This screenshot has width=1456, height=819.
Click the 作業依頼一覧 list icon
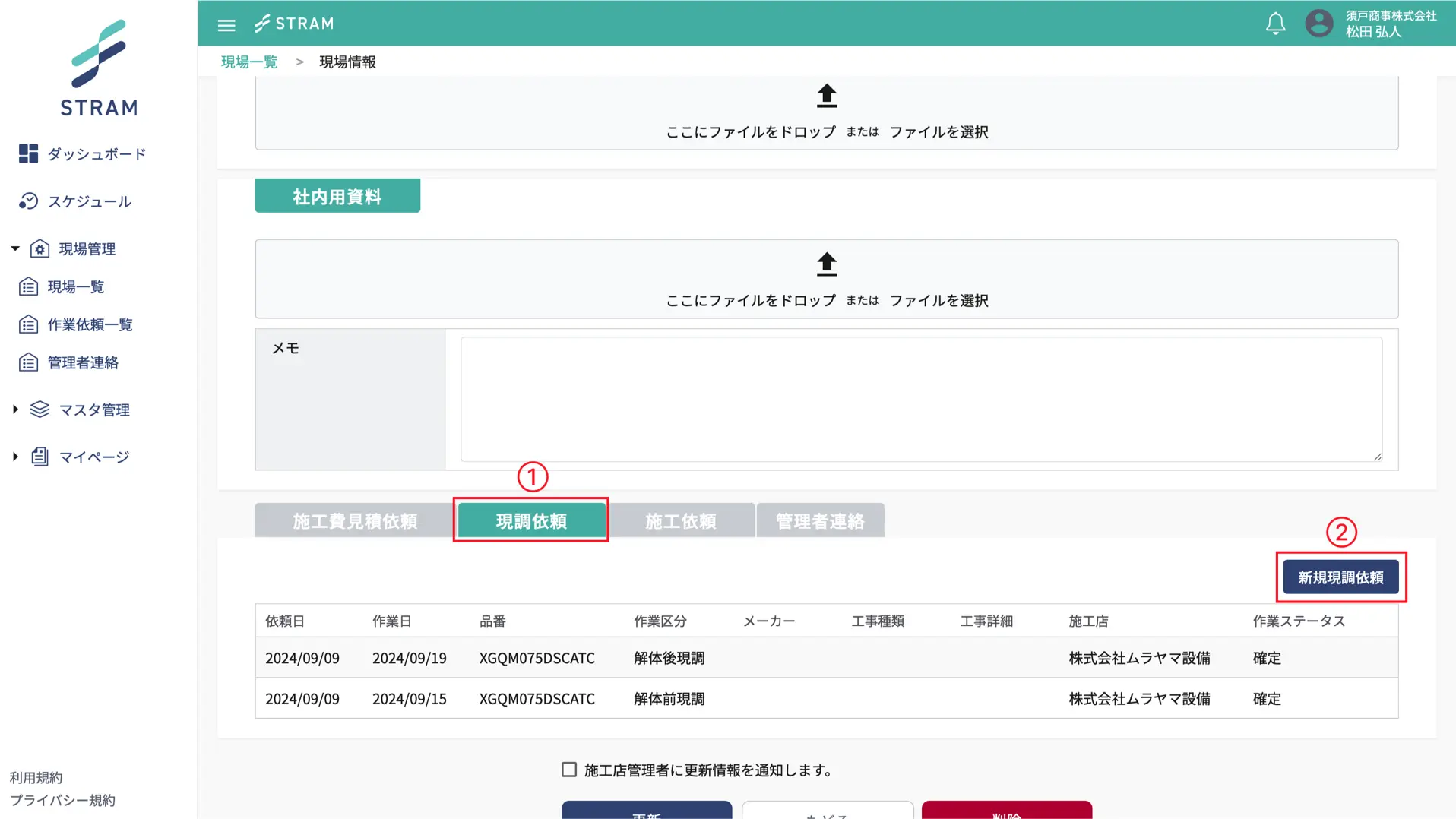[x=28, y=325]
